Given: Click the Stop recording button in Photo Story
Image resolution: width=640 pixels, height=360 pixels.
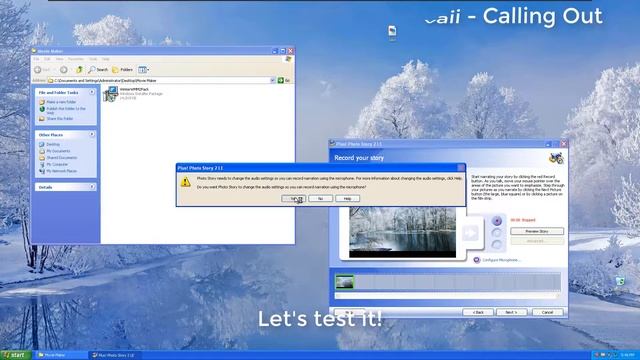Looking at the screenshot, I should [497, 233].
